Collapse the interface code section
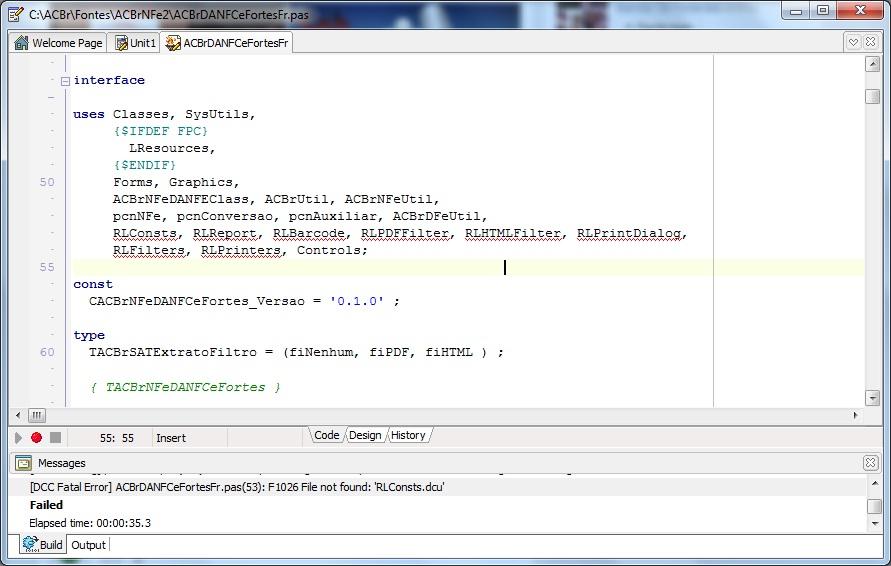 (x=65, y=81)
